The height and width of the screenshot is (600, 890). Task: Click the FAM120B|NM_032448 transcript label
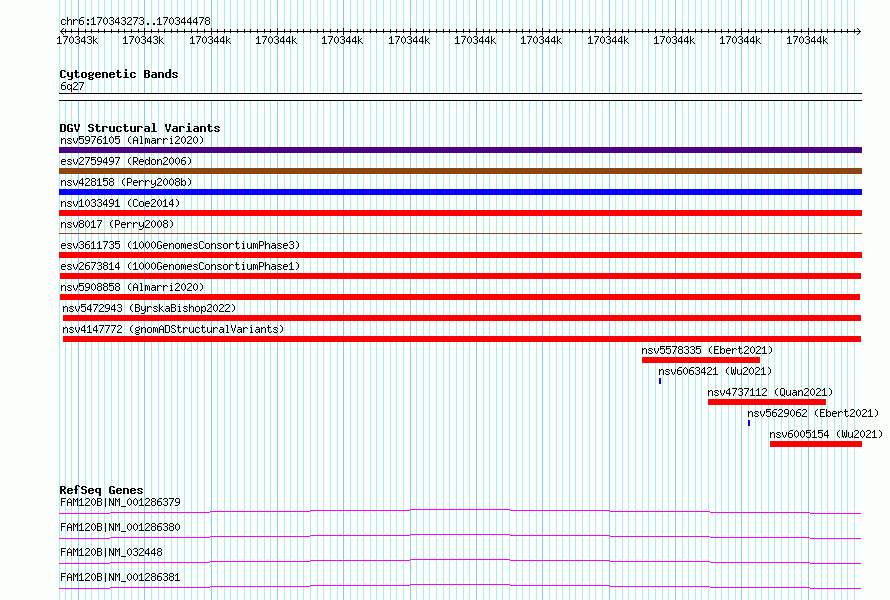[111, 552]
